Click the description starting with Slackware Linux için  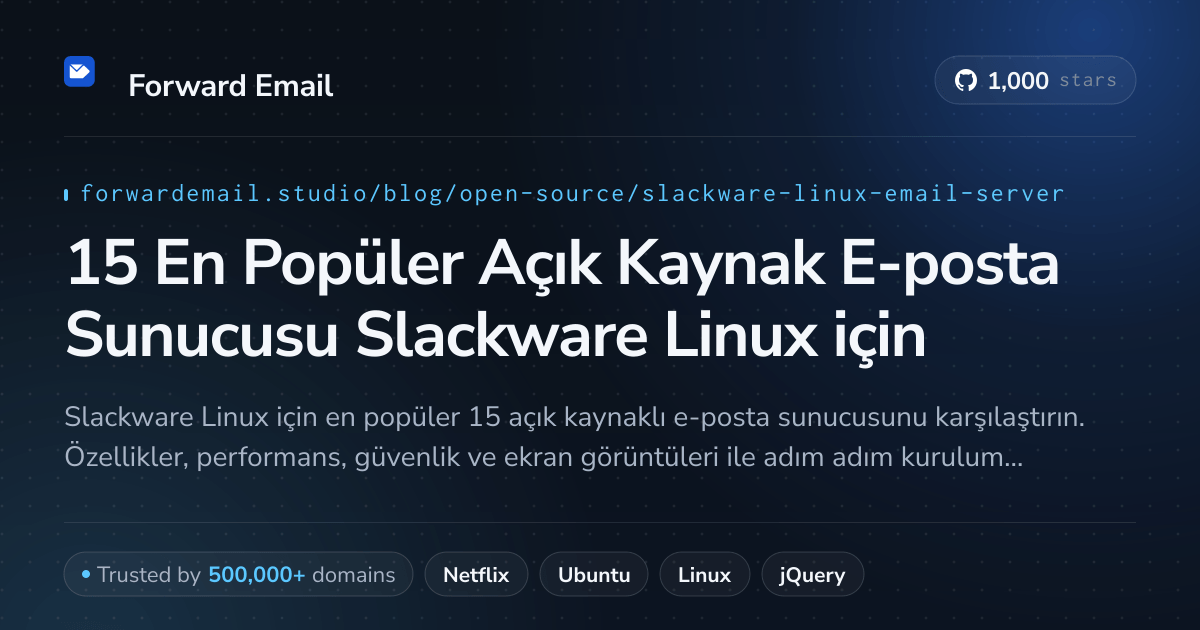click(x=575, y=438)
